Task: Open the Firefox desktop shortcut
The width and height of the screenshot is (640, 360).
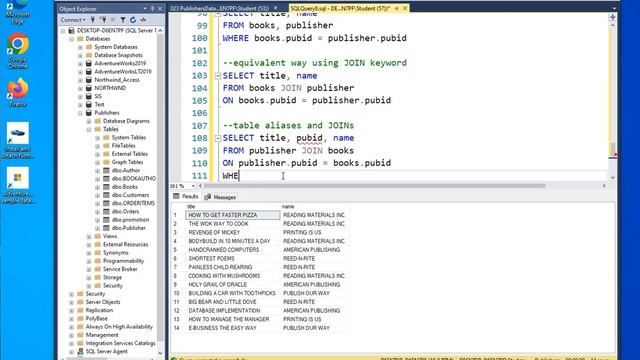Action: tap(18, 92)
